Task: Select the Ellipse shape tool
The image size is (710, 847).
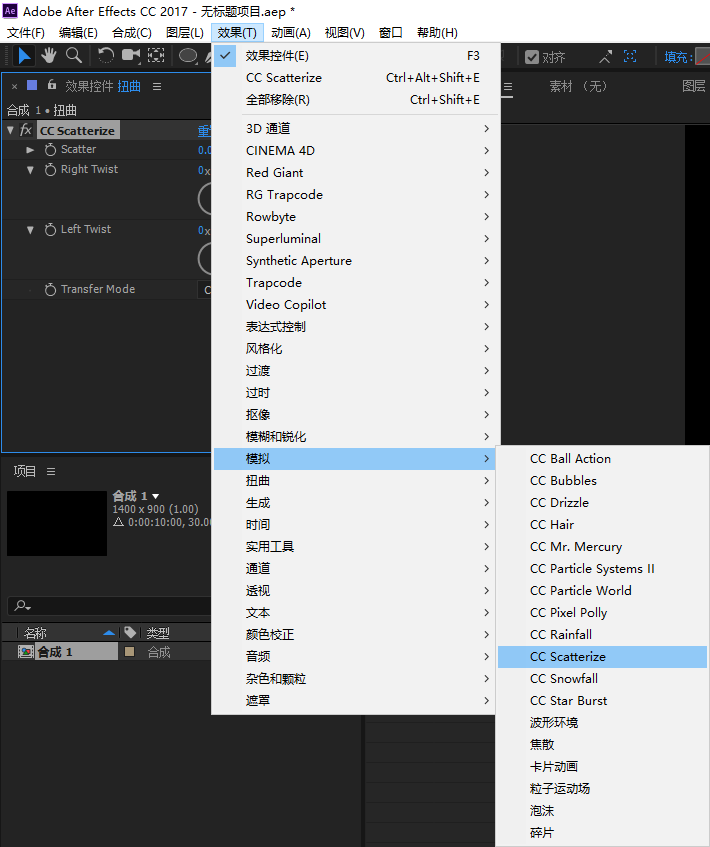Action: [x=188, y=56]
